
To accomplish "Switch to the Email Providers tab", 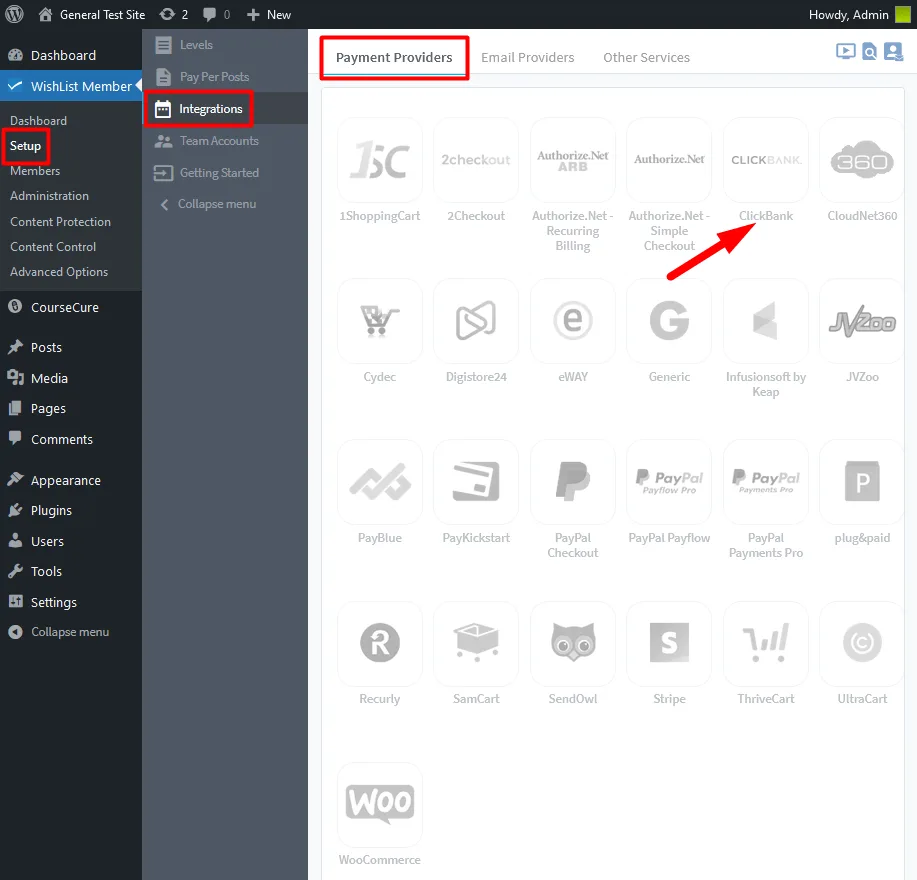I will 528,57.
